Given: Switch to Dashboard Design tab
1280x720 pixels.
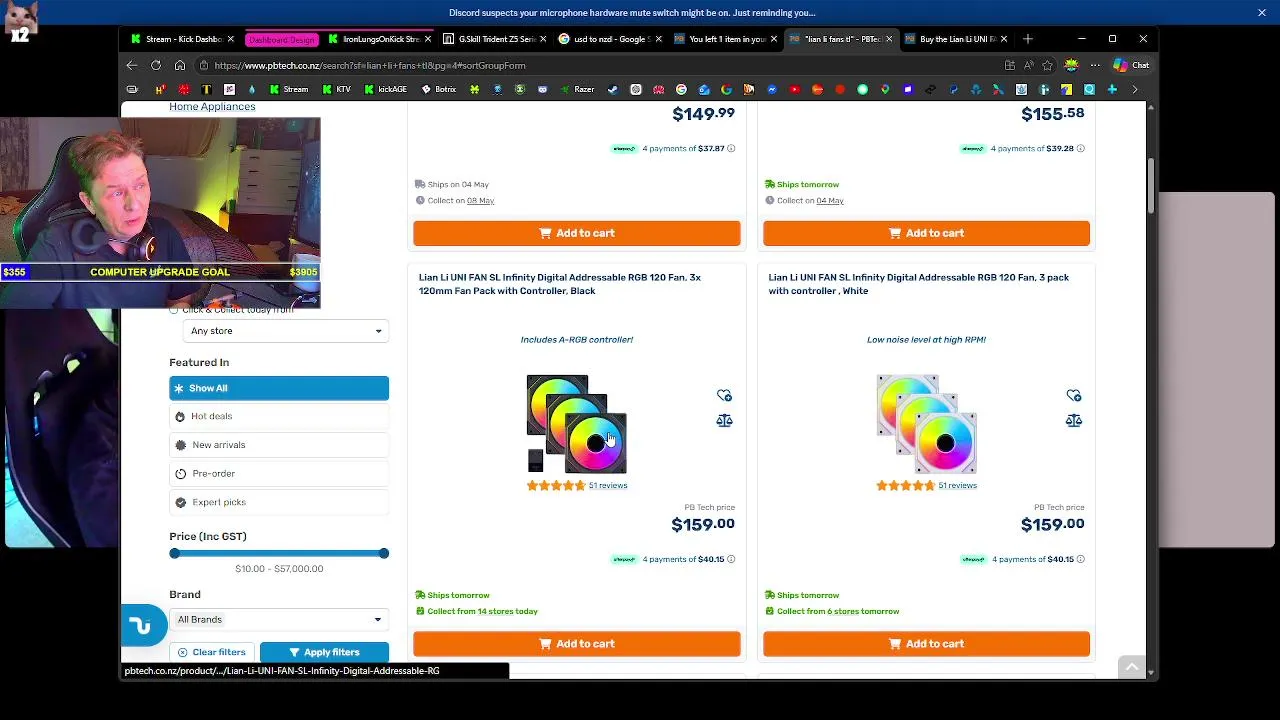Looking at the screenshot, I should (x=281, y=39).
